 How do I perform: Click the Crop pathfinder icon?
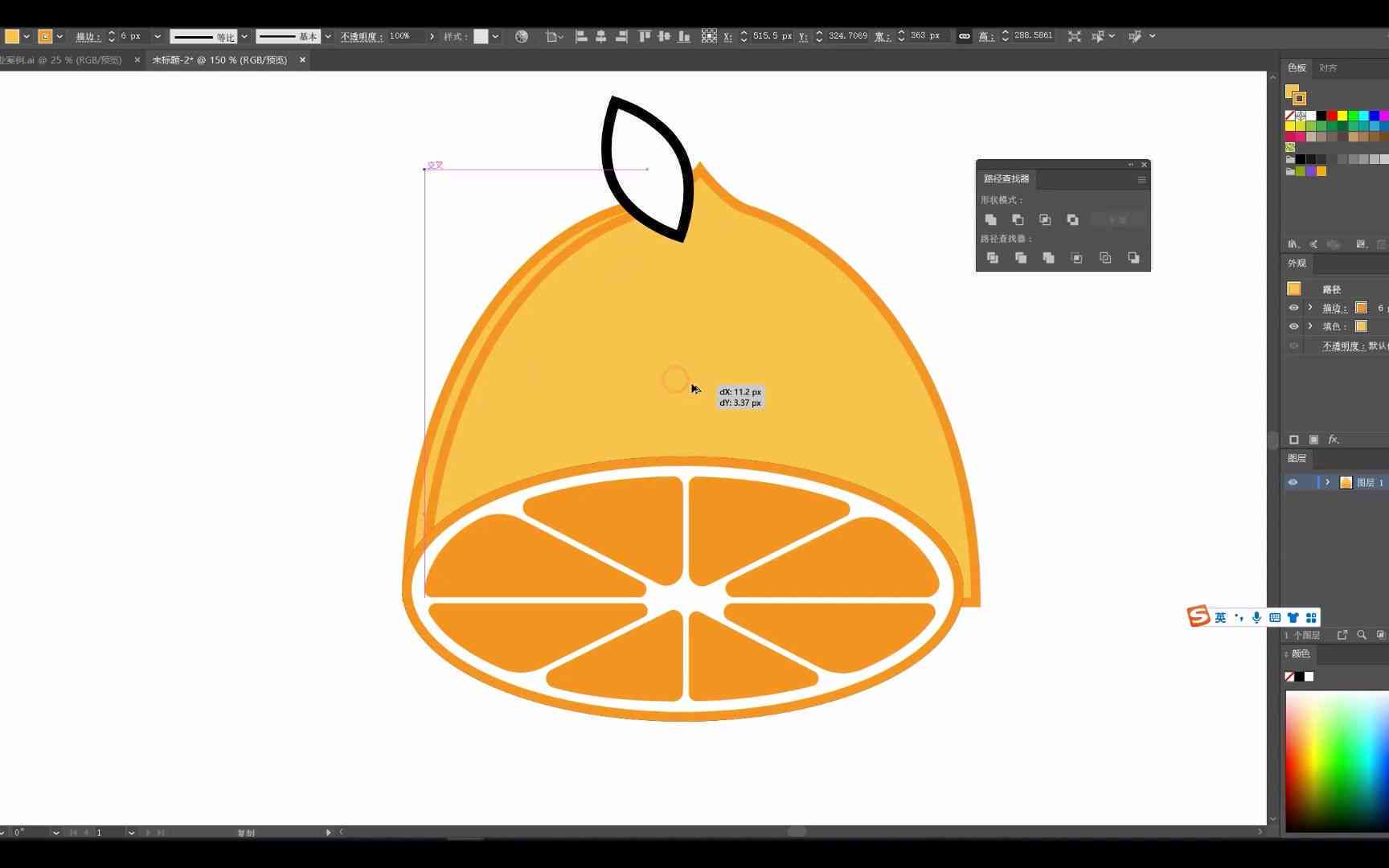tap(1077, 258)
